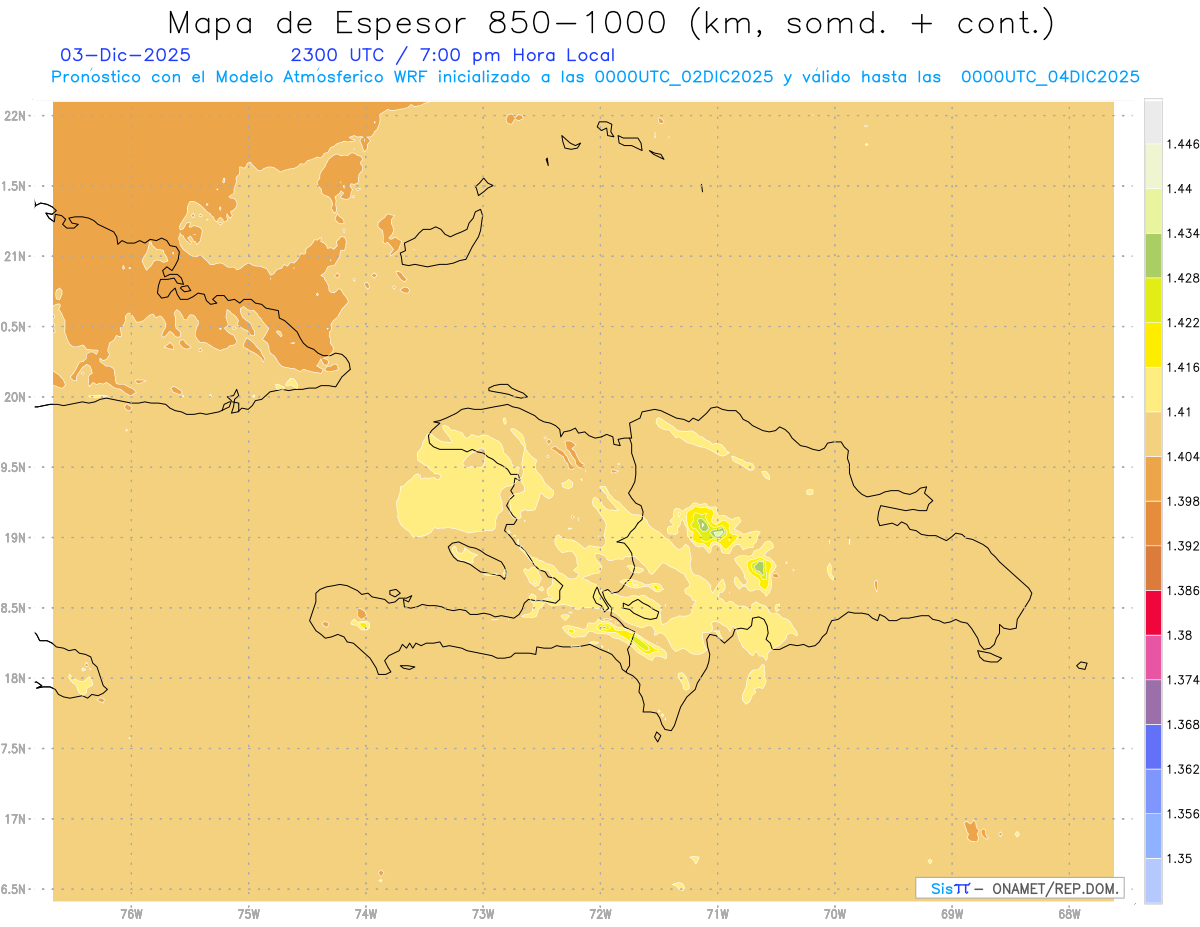
Task: Click the color bar value '1.41'
Action: click(x=1180, y=412)
